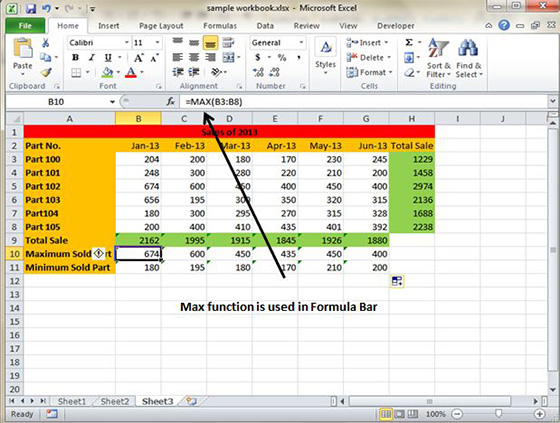Switch to the Insert ribbon tab
This screenshot has width=560, height=423.
coord(109,26)
